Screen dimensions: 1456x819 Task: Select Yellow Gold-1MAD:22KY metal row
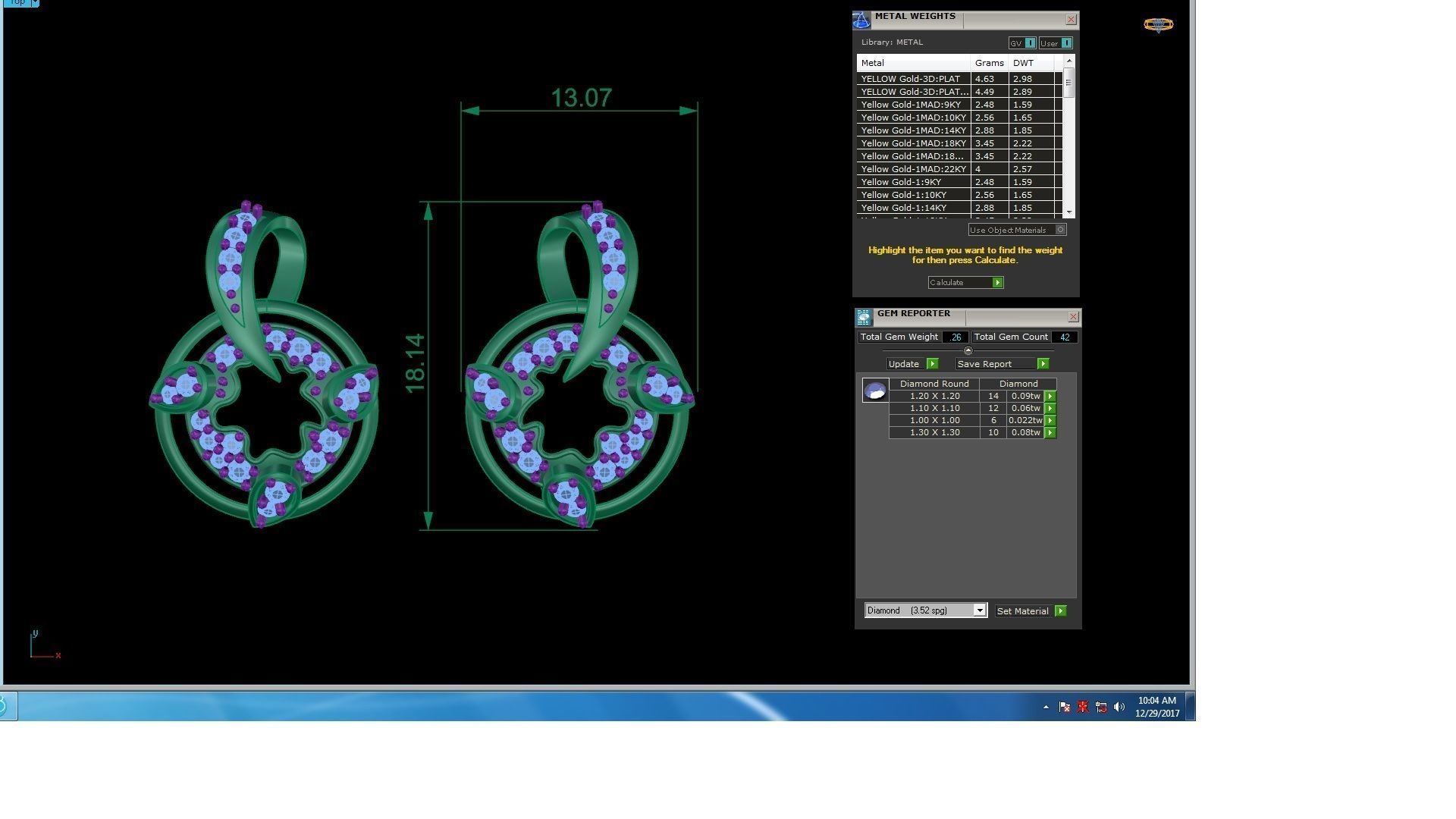tap(913, 169)
